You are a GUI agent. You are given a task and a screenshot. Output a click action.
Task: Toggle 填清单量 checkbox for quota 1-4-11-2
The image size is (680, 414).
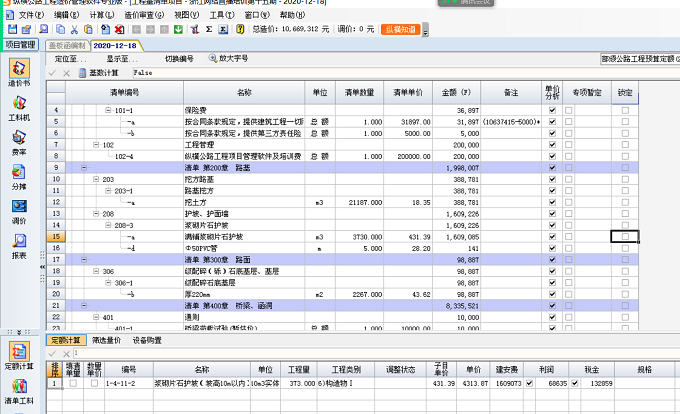click(73, 383)
